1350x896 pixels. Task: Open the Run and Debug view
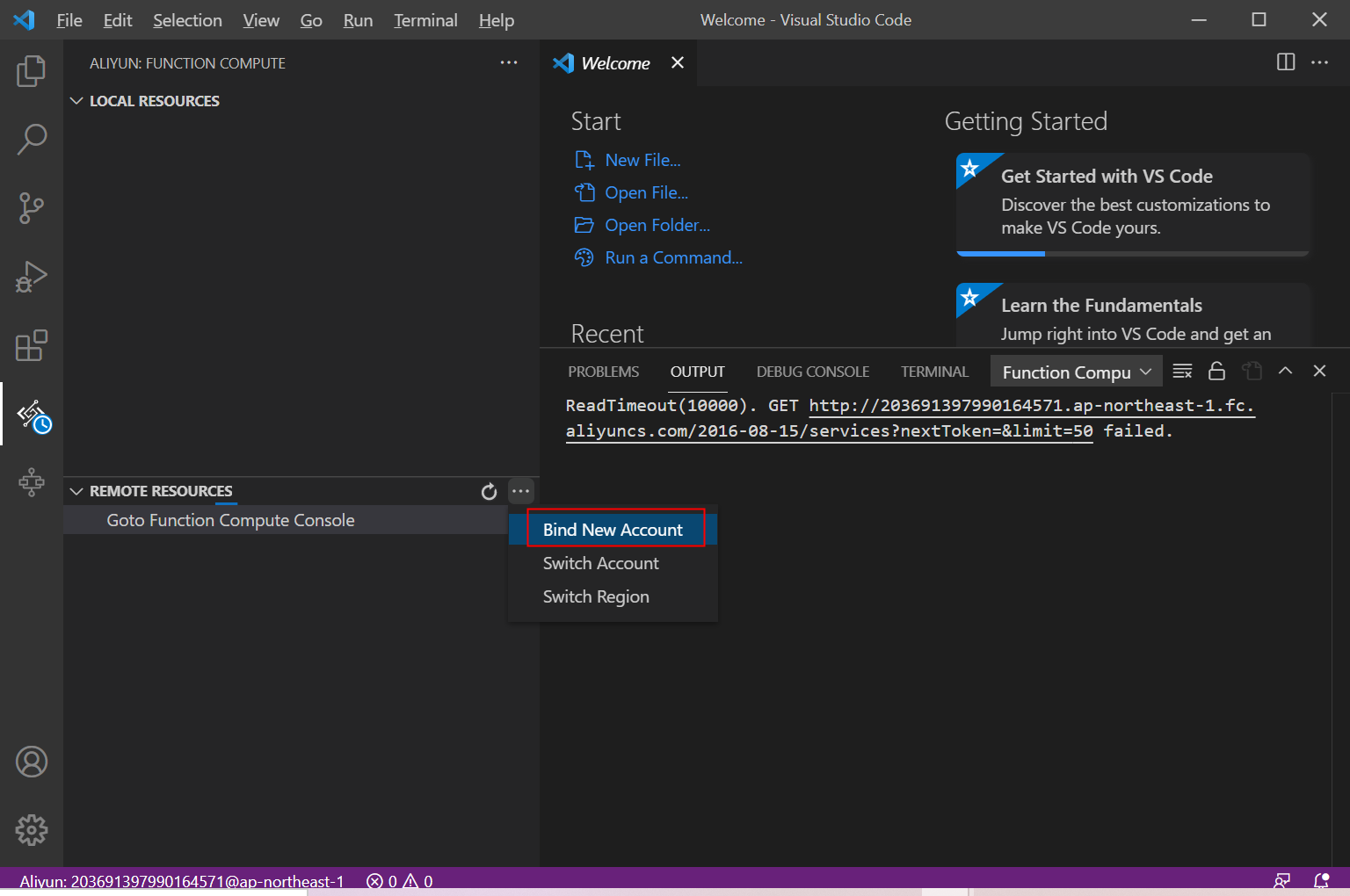click(x=32, y=277)
